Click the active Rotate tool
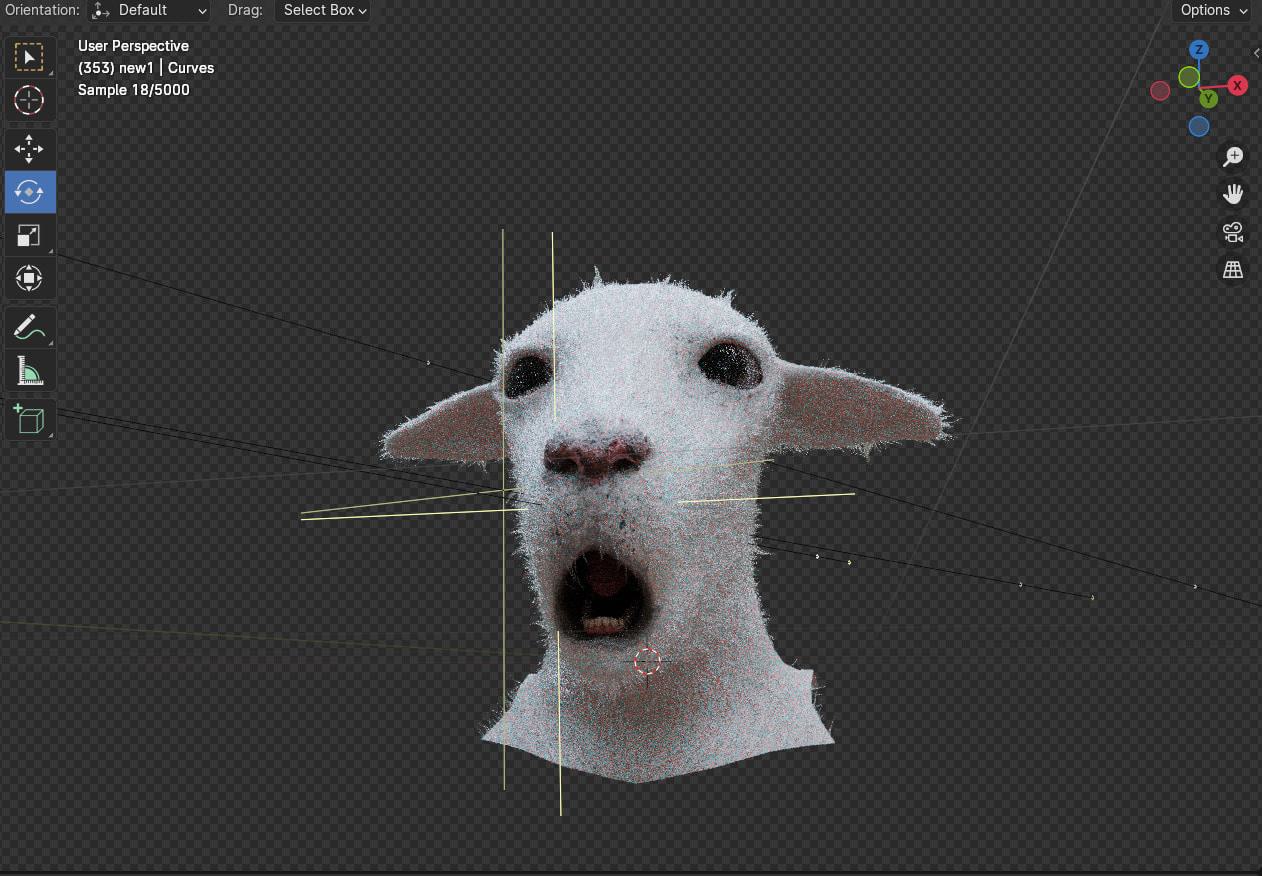This screenshot has width=1262, height=876. click(x=29, y=192)
